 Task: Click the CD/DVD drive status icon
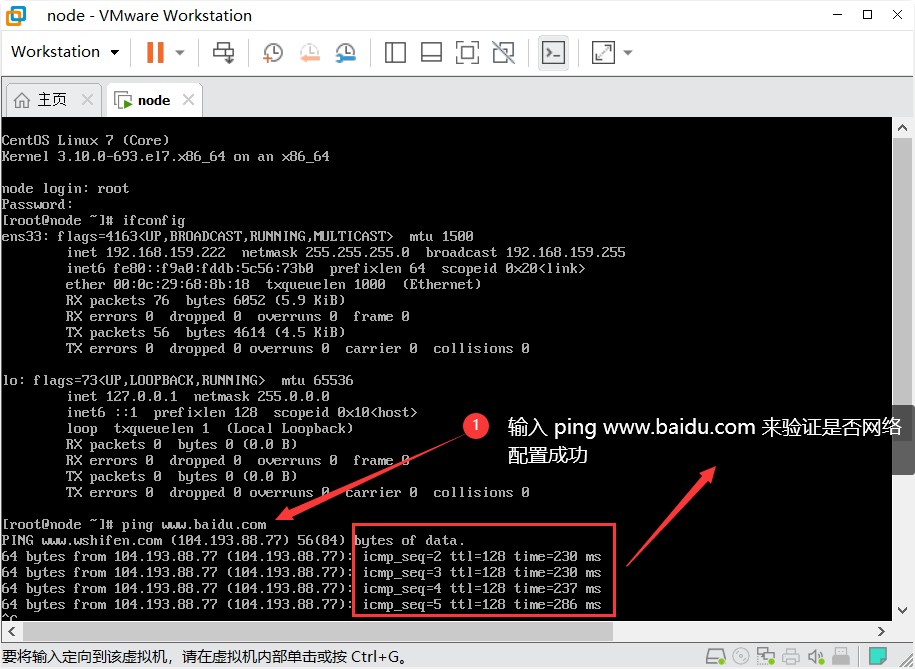pyautogui.click(x=741, y=657)
